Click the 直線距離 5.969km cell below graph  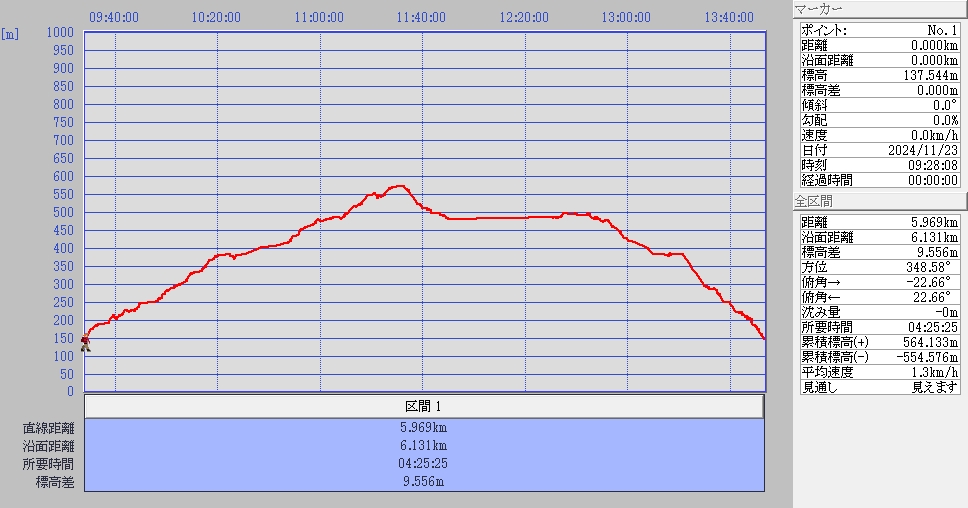tap(423, 428)
